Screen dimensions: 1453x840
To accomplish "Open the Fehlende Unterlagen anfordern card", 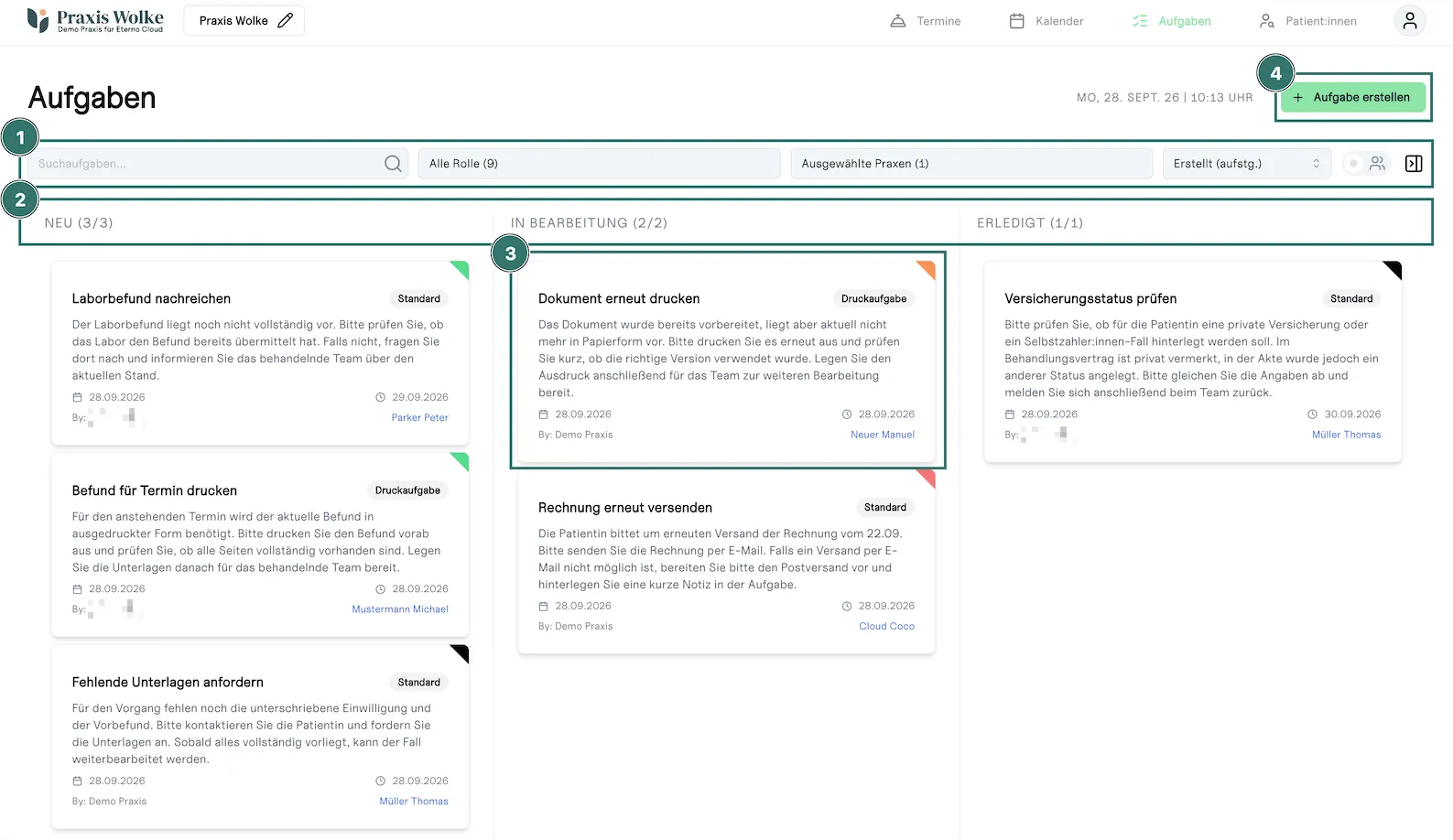I will point(260,737).
